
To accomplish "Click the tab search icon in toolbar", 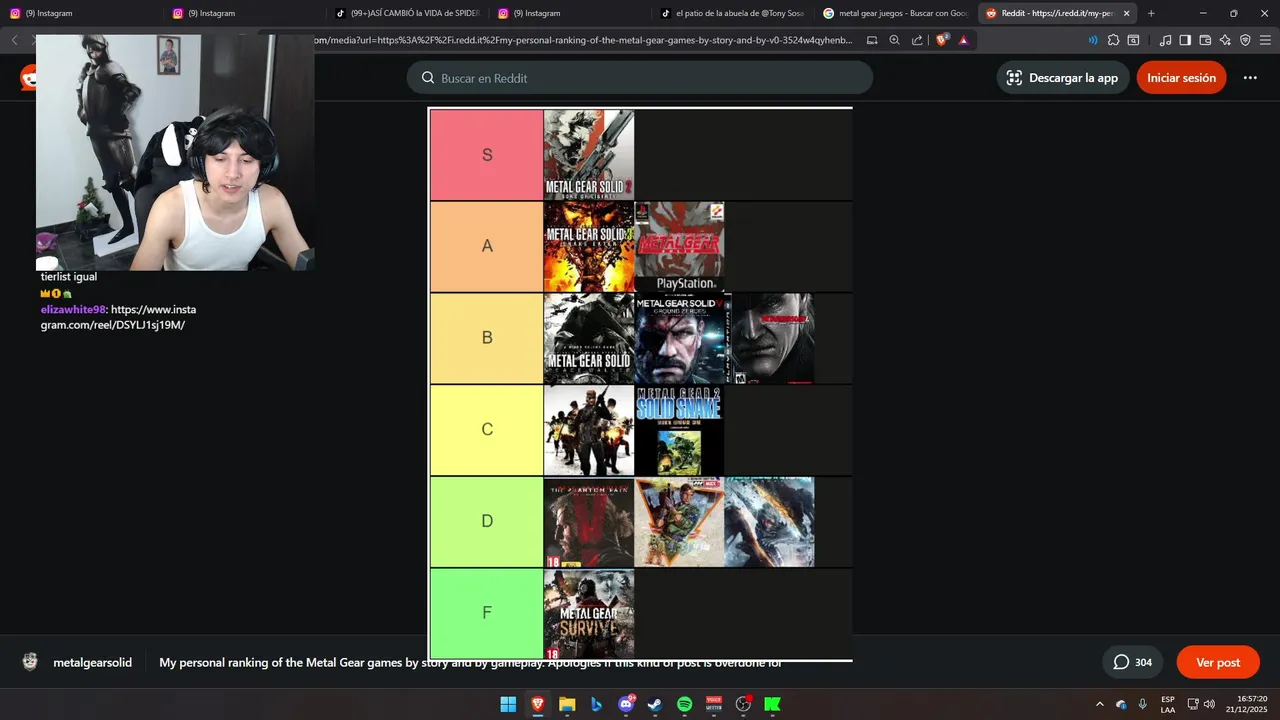I will pyautogui.click(x=1133, y=40).
